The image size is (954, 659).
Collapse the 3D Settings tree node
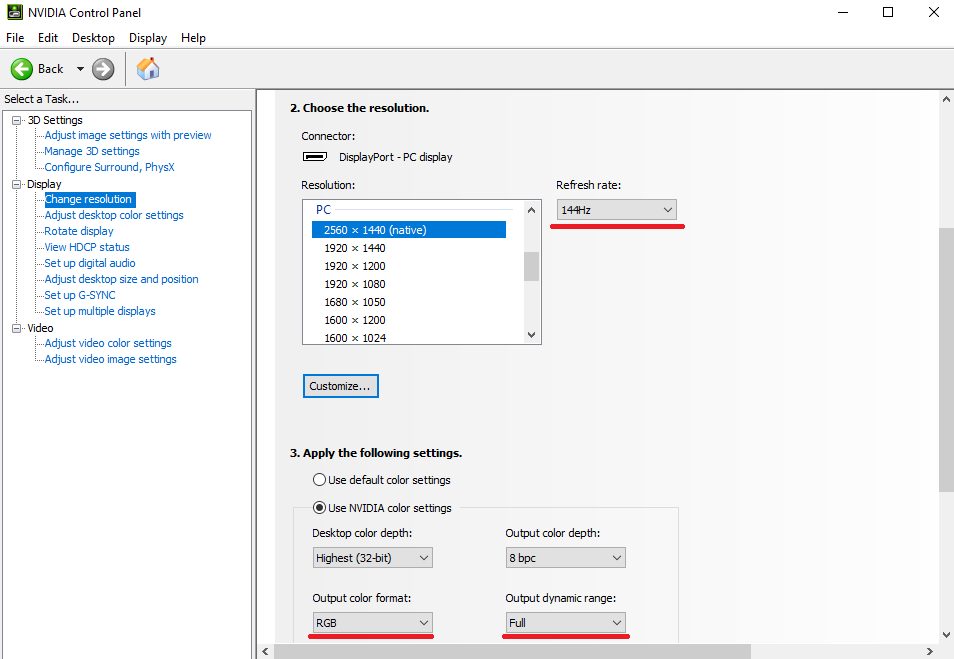[16, 120]
